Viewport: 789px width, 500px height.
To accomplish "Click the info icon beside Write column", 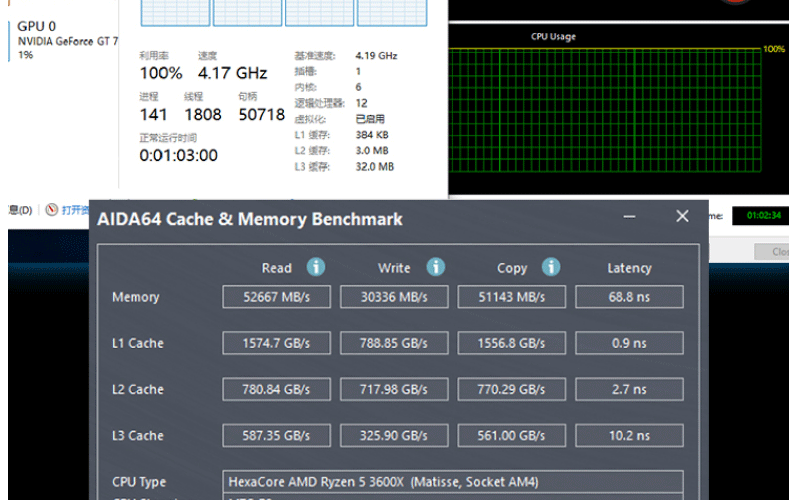I will 435,267.
